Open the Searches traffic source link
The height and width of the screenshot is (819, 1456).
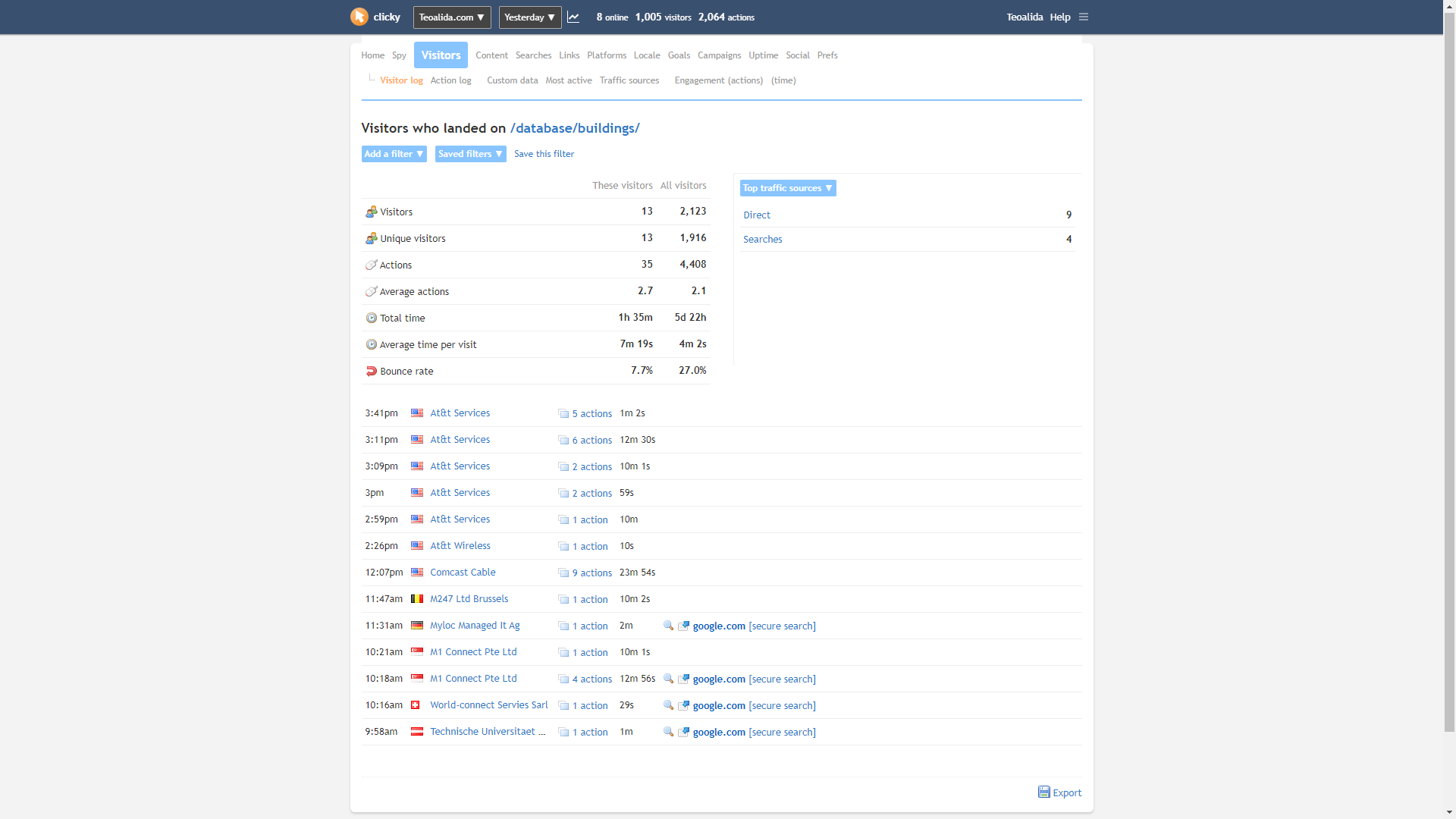[762, 240]
